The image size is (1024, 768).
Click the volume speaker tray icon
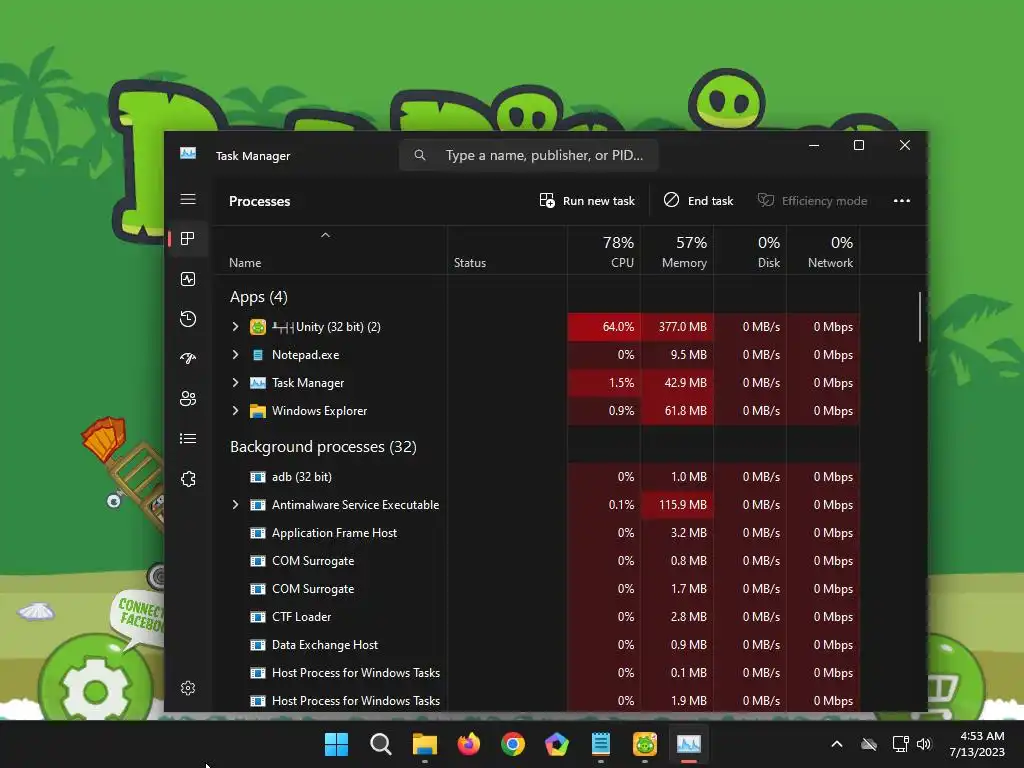pos(924,744)
